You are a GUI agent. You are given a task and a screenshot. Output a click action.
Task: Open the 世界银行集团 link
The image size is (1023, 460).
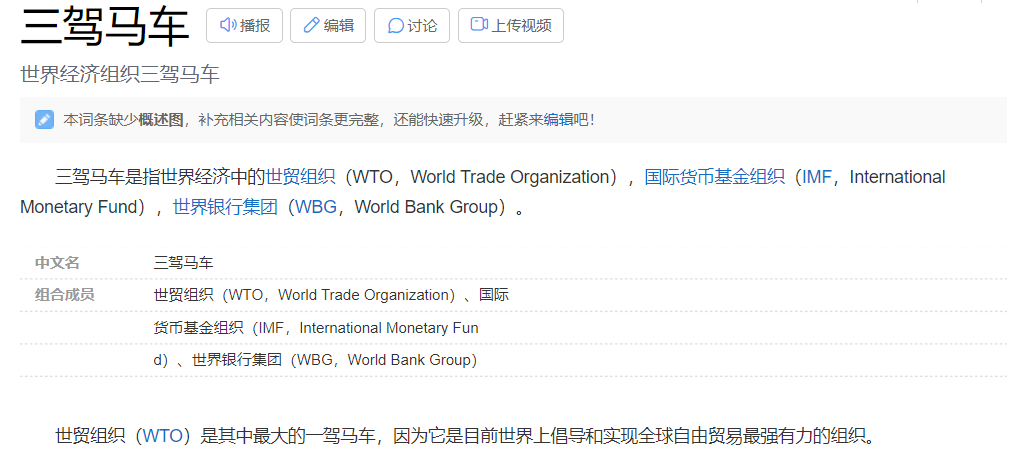coord(225,207)
